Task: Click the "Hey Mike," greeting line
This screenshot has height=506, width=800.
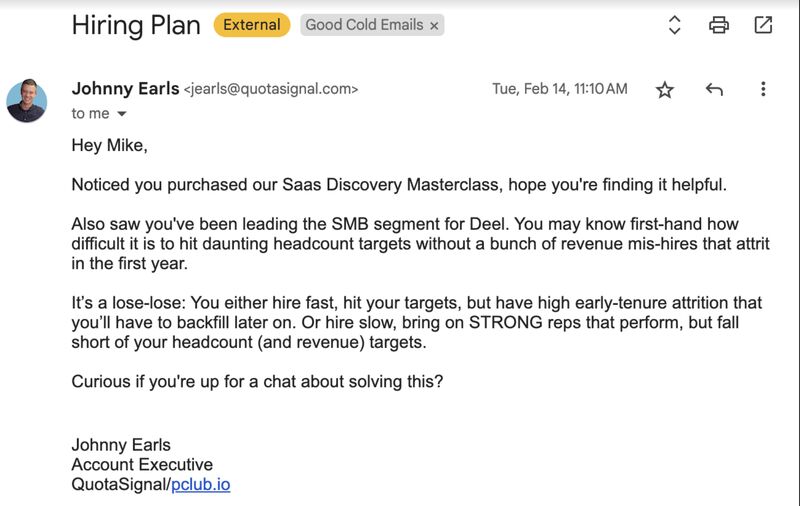Action: coord(109,145)
